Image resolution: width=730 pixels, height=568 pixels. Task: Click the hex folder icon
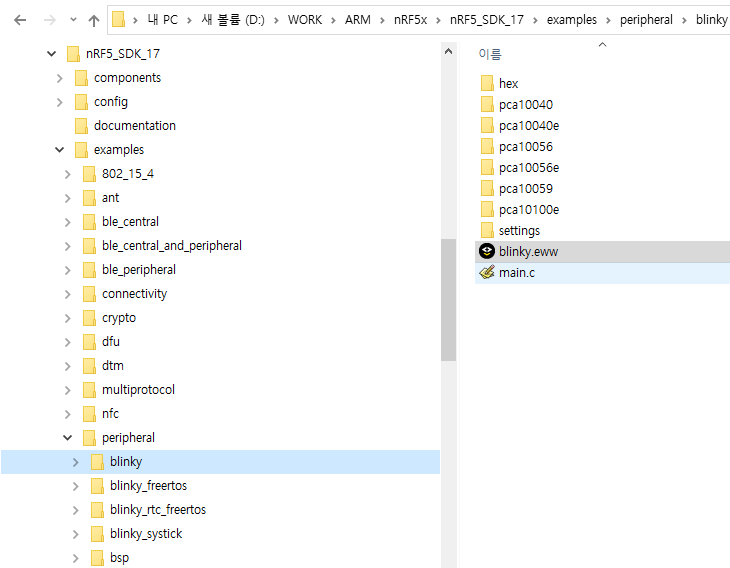click(487, 83)
